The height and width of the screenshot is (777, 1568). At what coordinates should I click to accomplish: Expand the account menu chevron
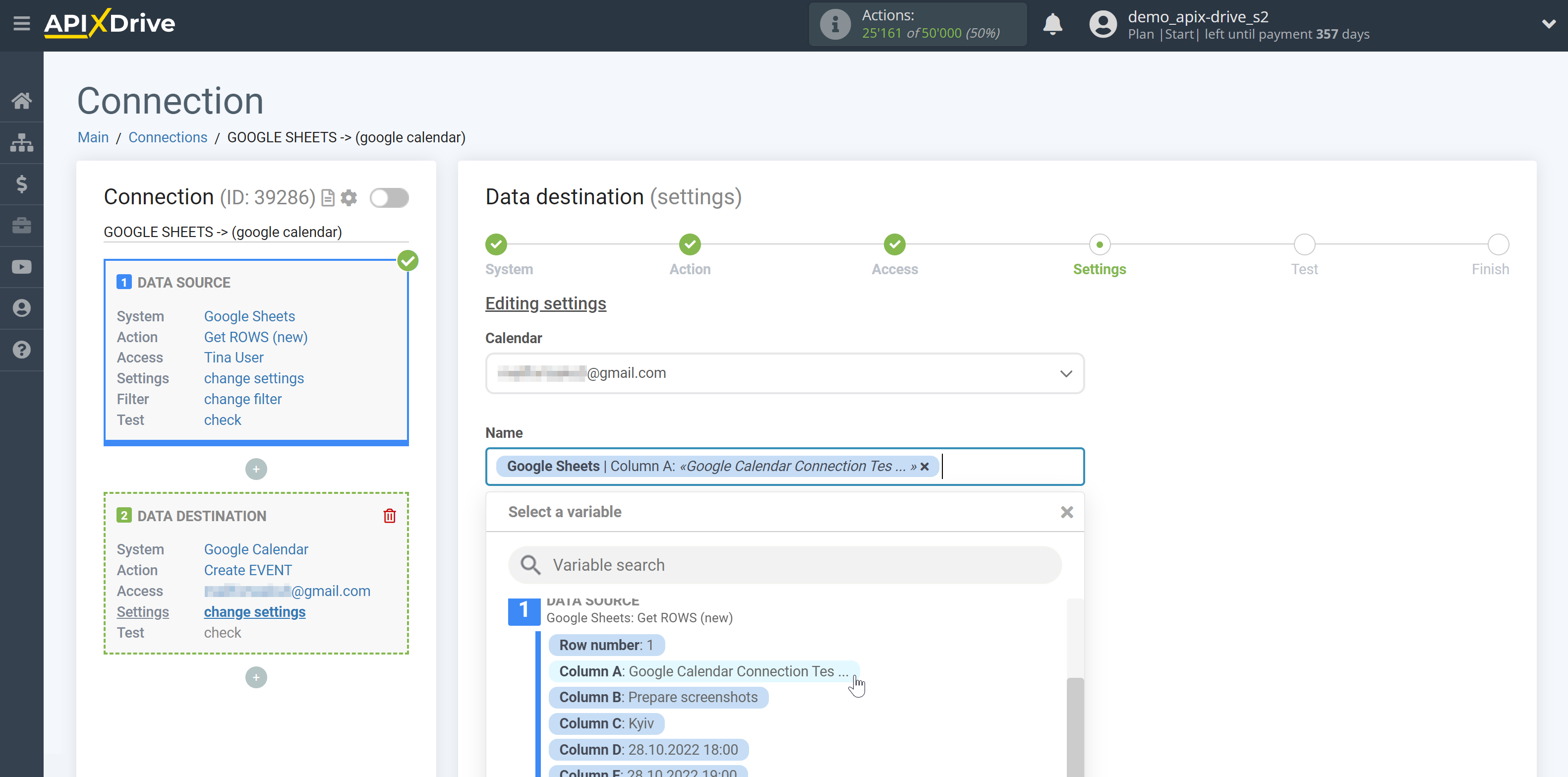1549,24
